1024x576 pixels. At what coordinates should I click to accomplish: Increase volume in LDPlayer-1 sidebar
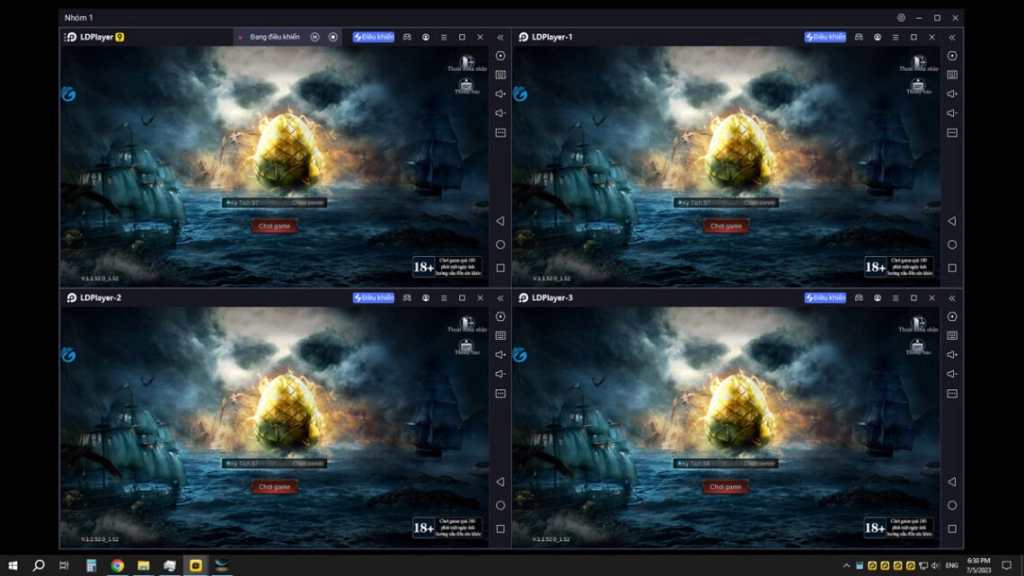coord(952,94)
